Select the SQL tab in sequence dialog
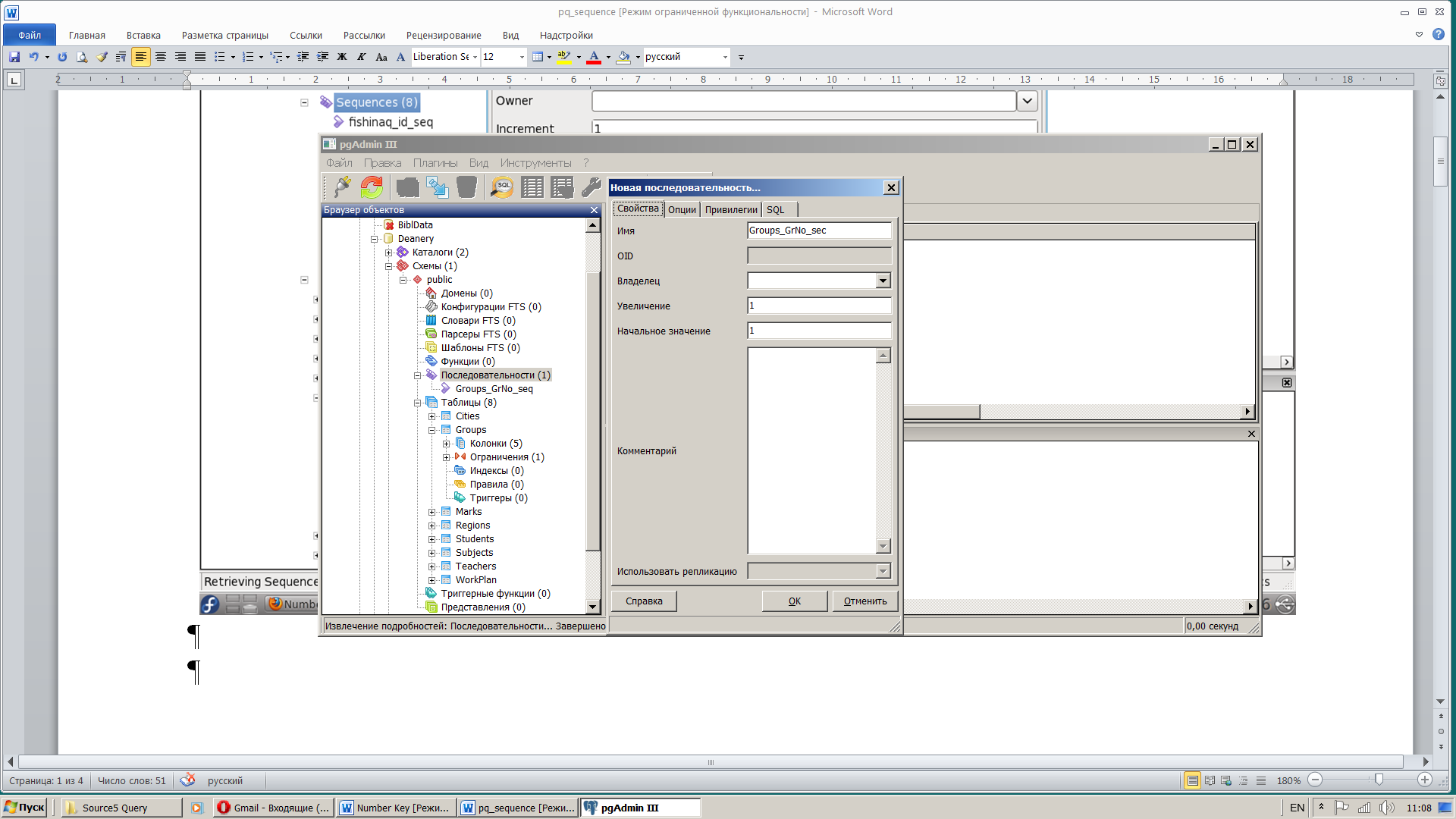 [776, 209]
